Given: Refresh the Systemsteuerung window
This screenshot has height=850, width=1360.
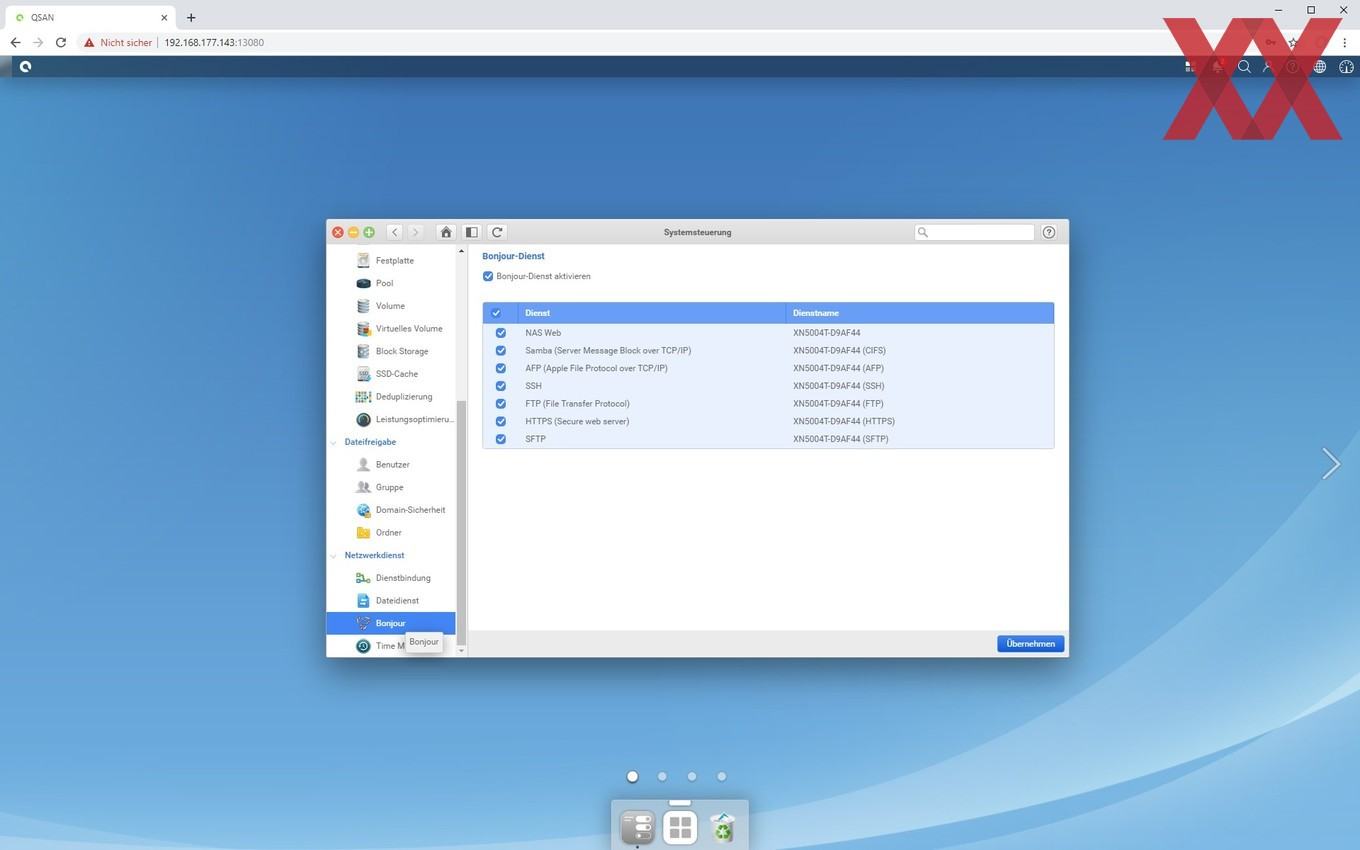Looking at the screenshot, I should coord(497,232).
